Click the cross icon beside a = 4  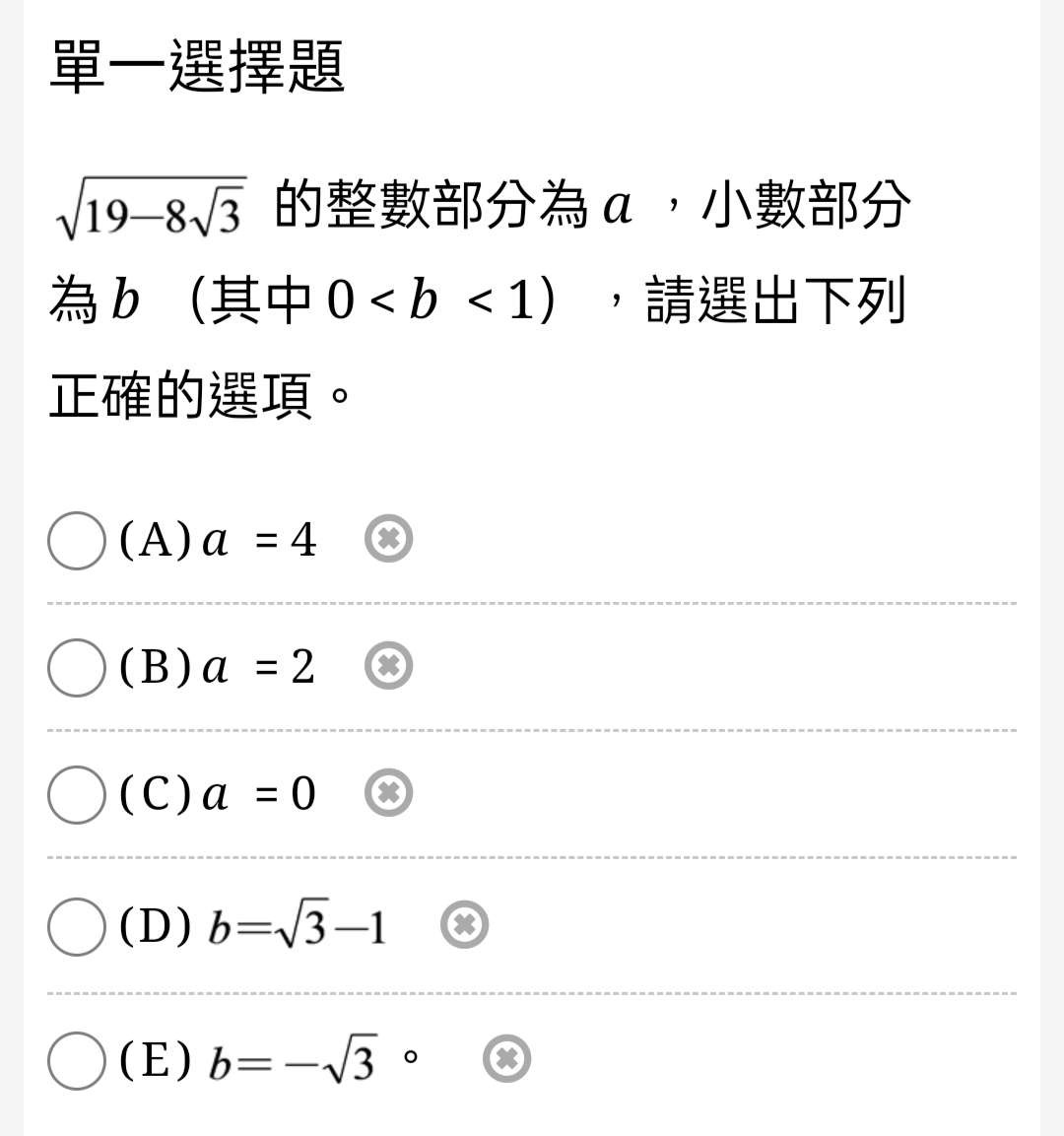pyautogui.click(x=389, y=539)
